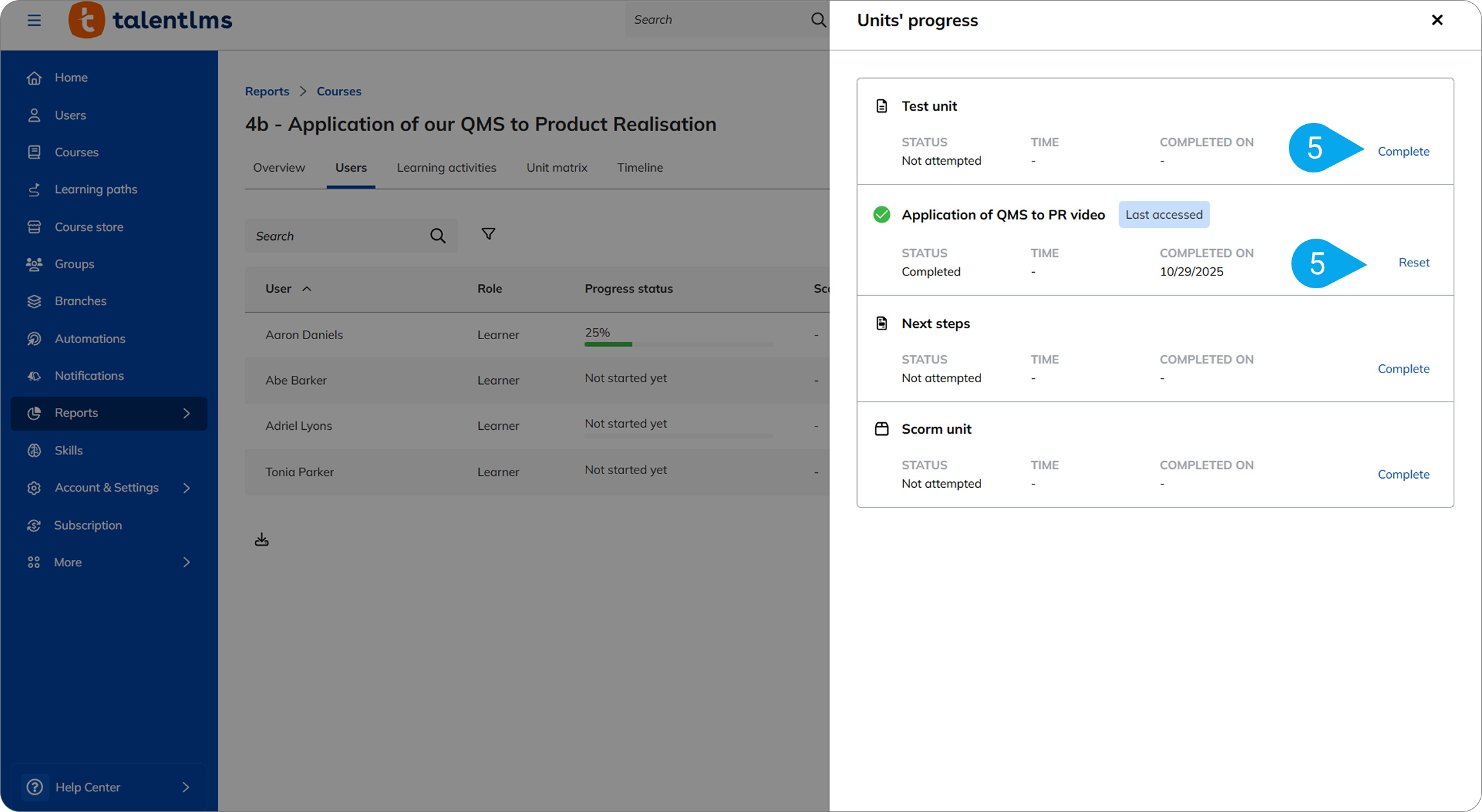The width and height of the screenshot is (1482, 812).
Task: Open the Skills sidebar item
Action: pyautogui.click(x=68, y=450)
